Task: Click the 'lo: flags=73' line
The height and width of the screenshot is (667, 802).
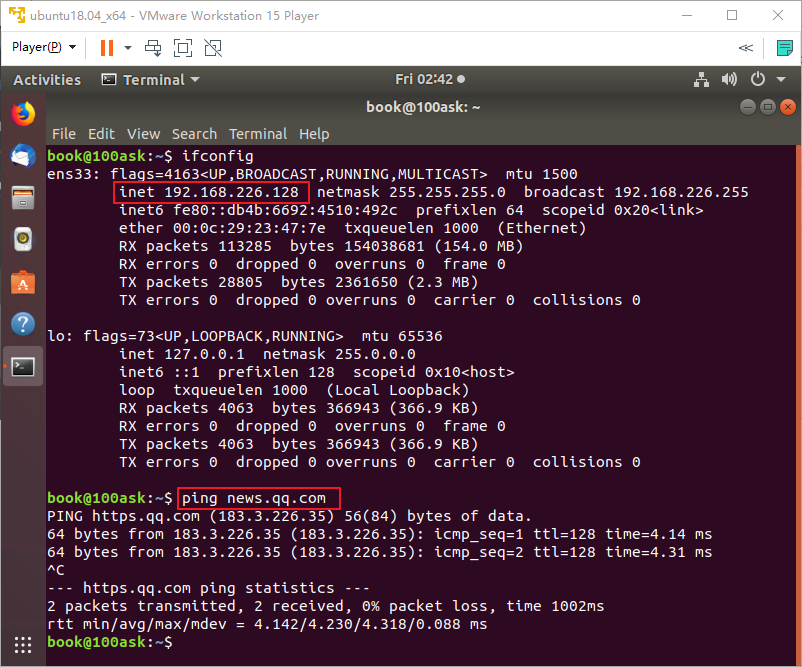Action: tap(244, 336)
